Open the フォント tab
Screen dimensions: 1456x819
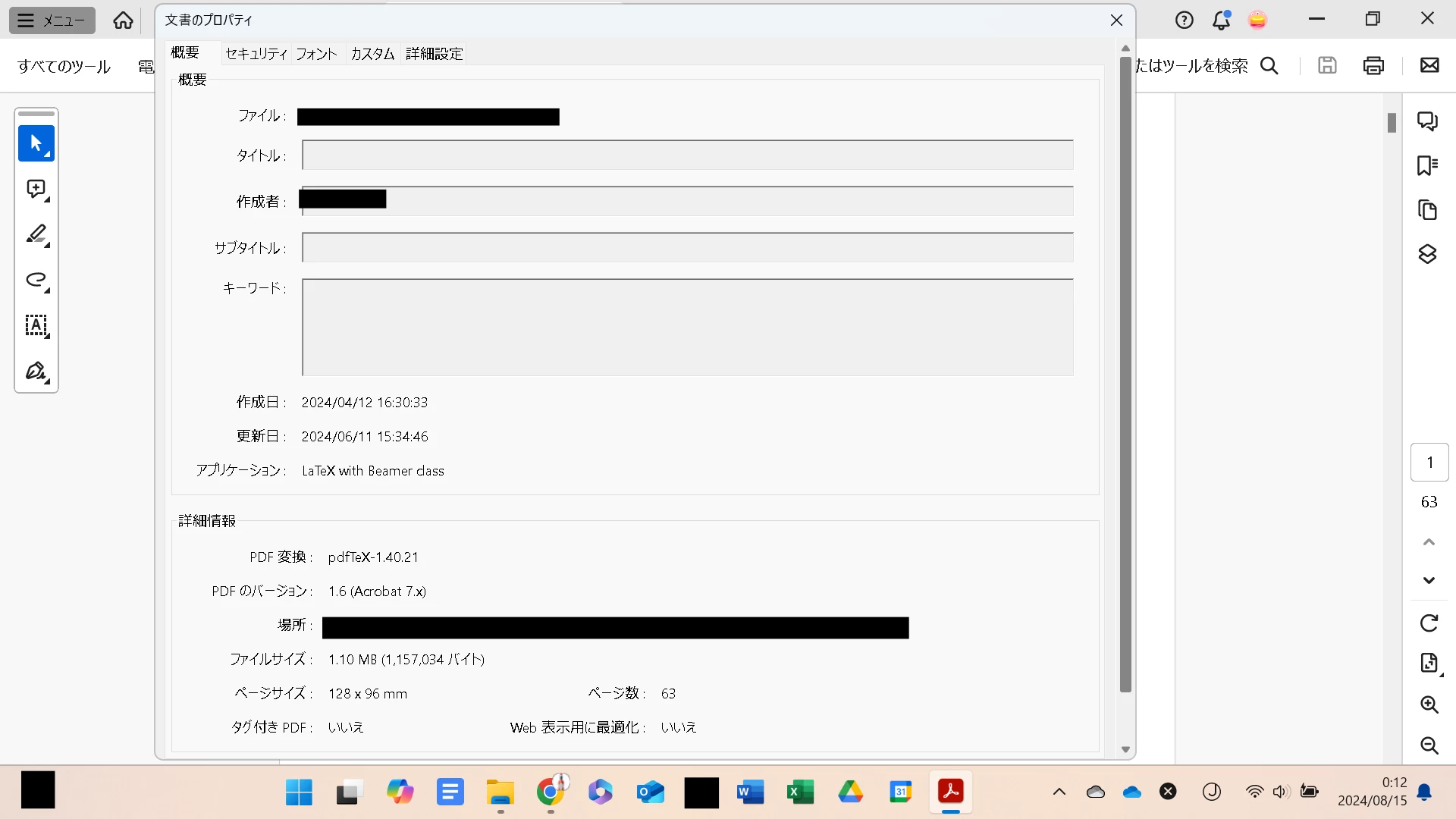tap(316, 54)
